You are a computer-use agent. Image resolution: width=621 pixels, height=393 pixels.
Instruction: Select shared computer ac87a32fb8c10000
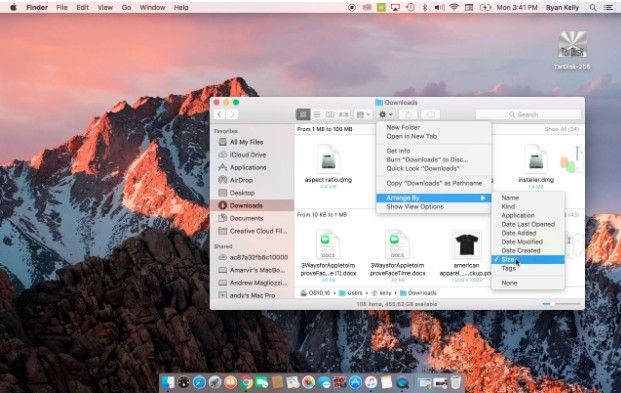pyautogui.click(x=259, y=257)
